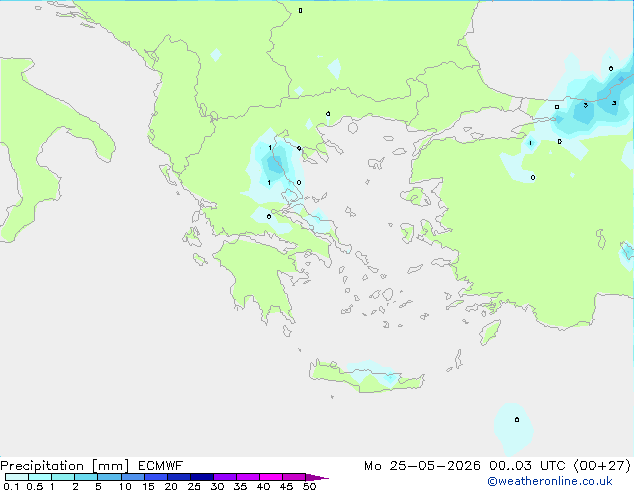
Task: Click the legend label '35'
Action: (240, 486)
